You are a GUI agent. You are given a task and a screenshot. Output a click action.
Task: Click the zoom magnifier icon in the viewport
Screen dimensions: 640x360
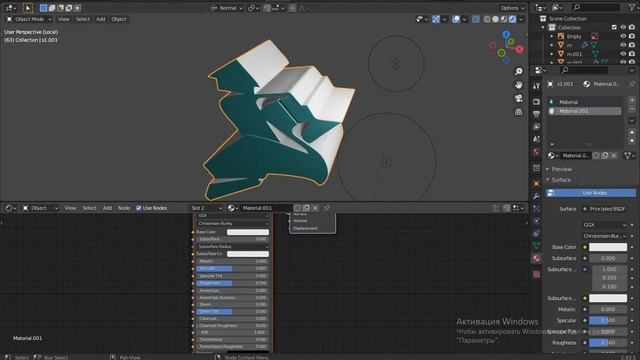click(518, 71)
